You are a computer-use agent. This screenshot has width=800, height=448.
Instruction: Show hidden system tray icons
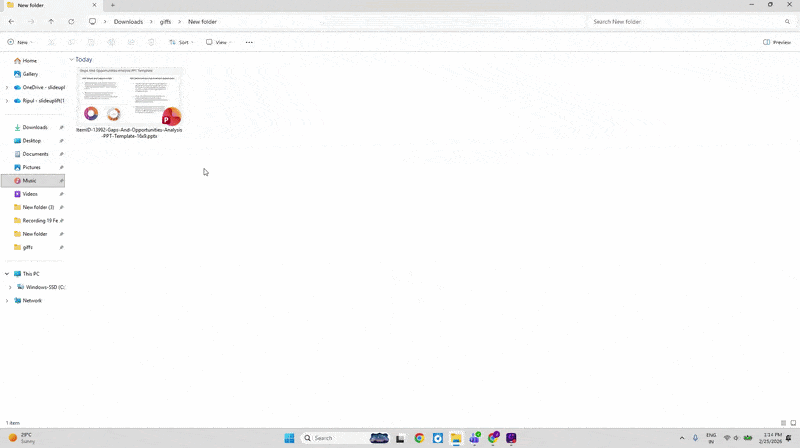682,438
